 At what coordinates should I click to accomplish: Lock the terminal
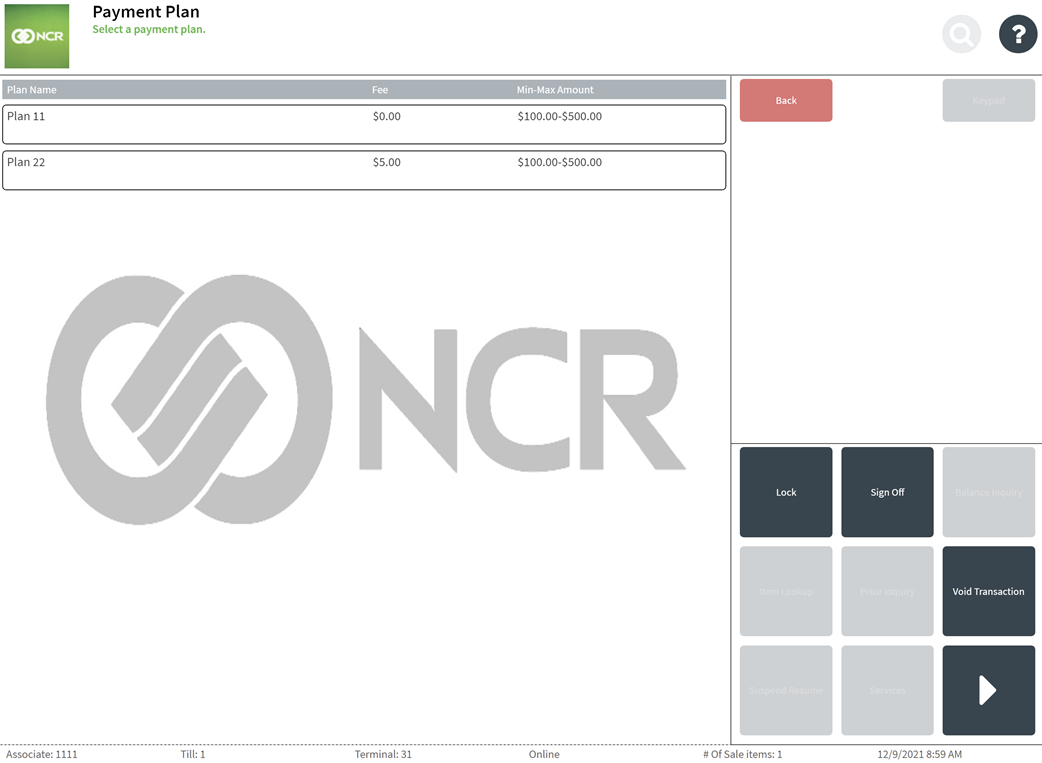pyautogui.click(x=786, y=492)
